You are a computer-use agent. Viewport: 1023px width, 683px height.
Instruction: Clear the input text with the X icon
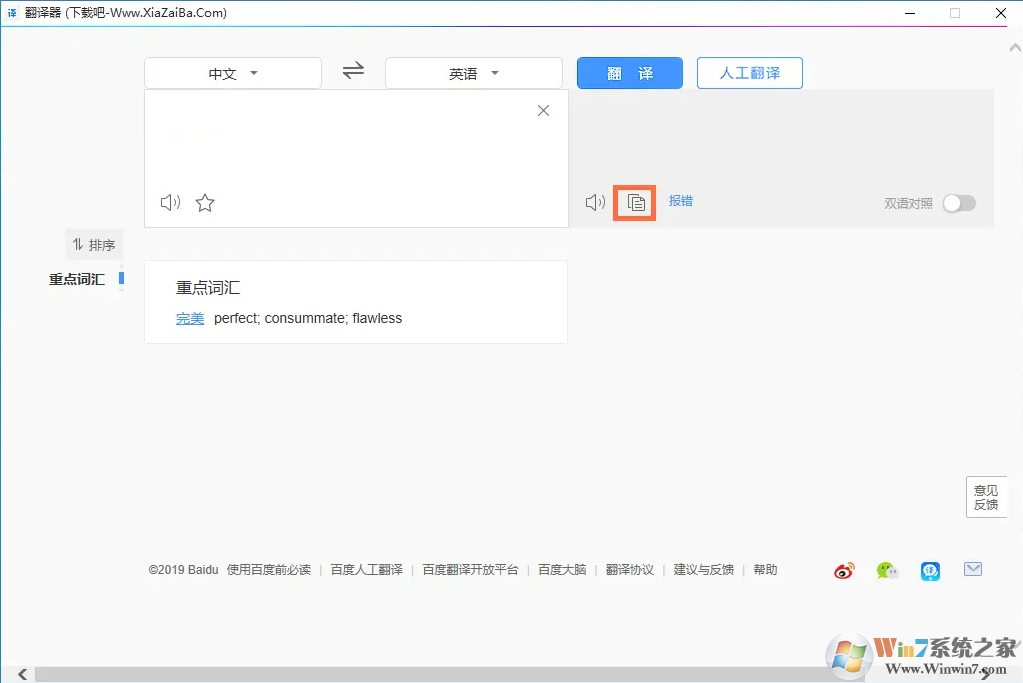click(543, 110)
